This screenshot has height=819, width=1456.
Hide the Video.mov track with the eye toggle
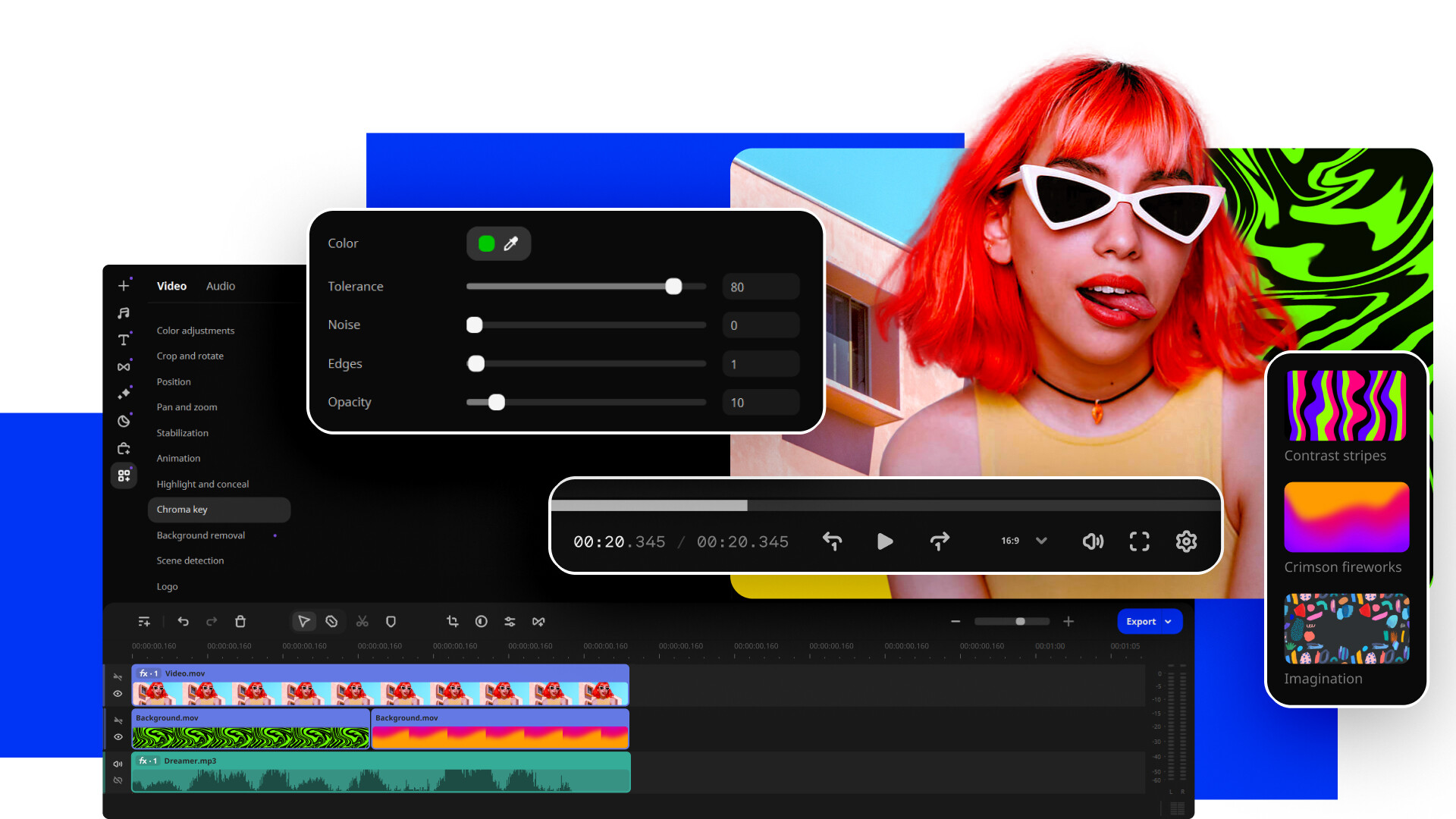118,694
